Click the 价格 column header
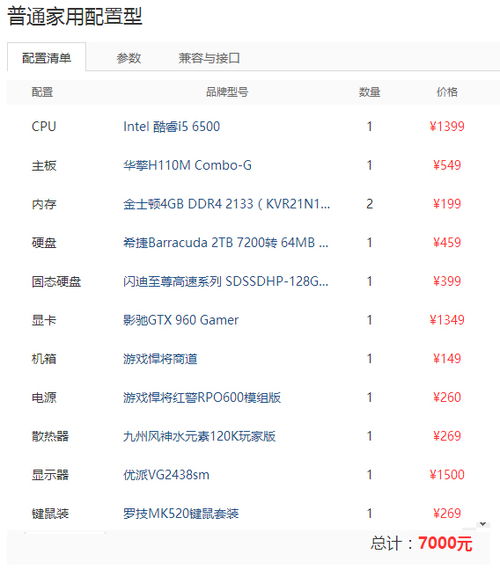Image resolution: width=500 pixels, height=569 pixels. tap(447, 92)
